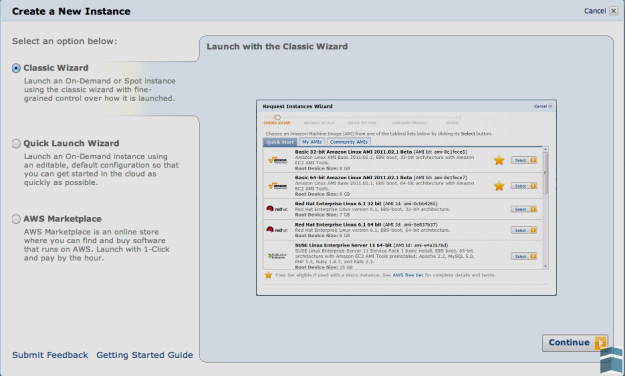The height and width of the screenshot is (376, 625).
Task: Click the Request Instances Wizard preview image
Action: [406, 197]
